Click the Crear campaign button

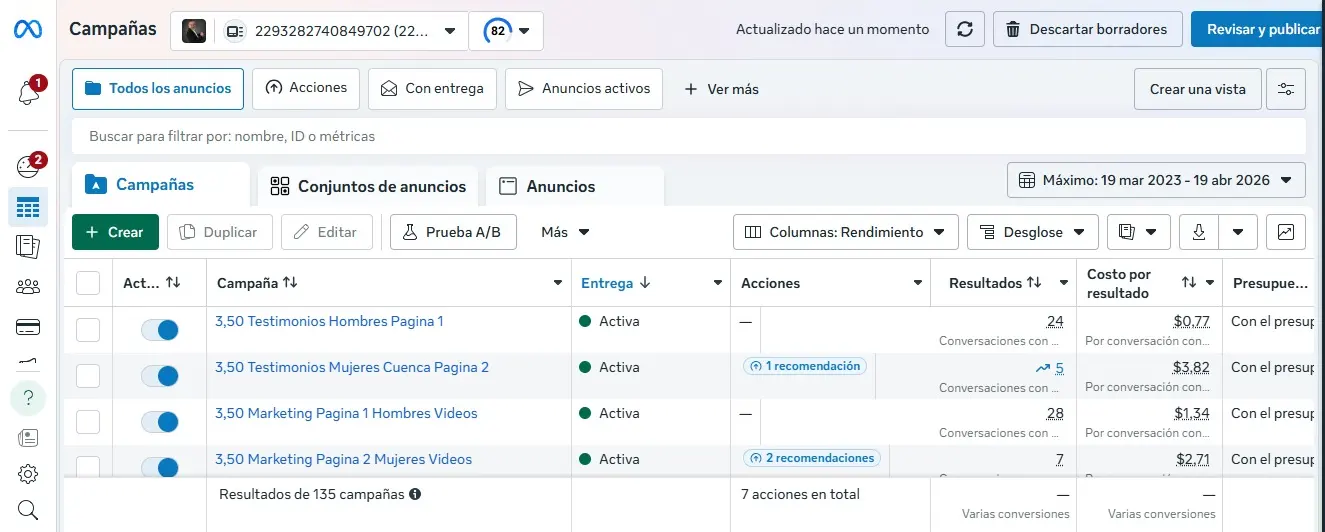tap(115, 232)
